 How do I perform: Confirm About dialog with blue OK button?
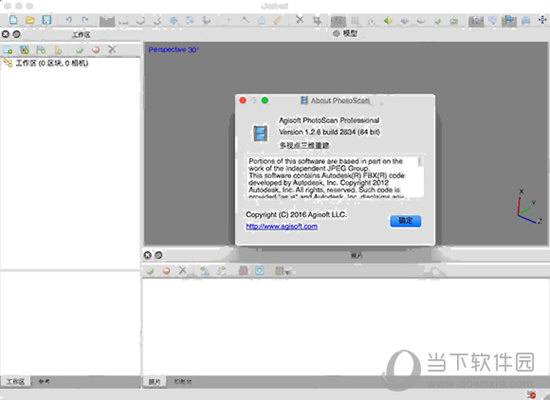tap(405, 221)
